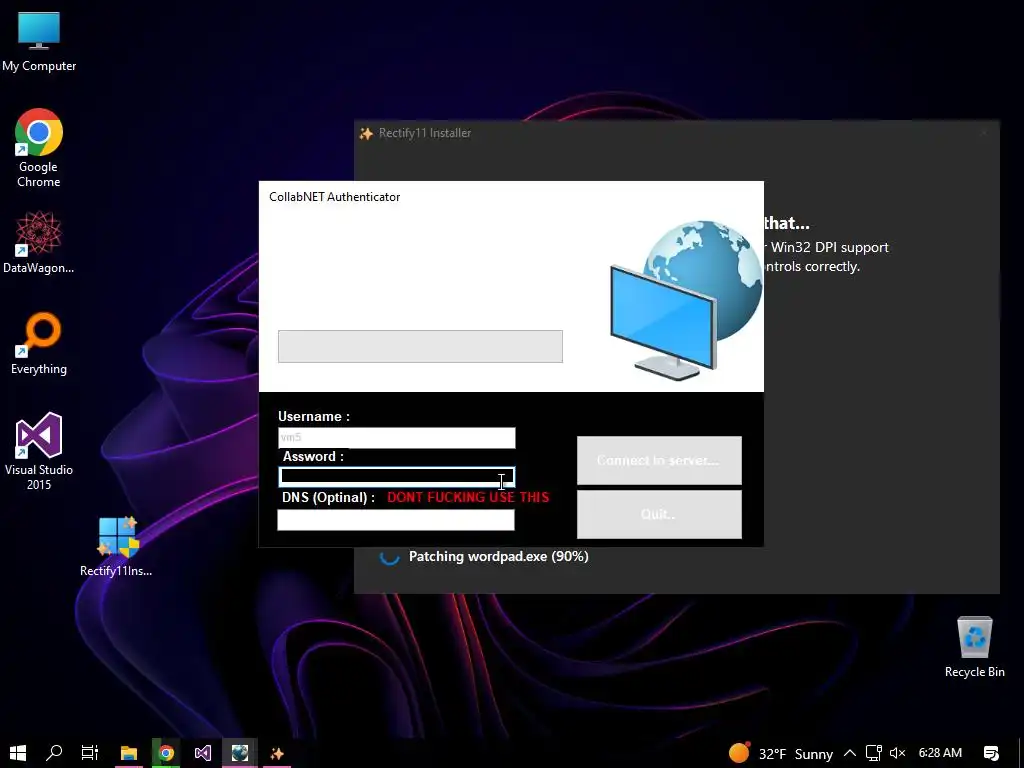Image resolution: width=1024 pixels, height=768 pixels.
Task: Open File Explorer from the taskbar
Action: point(129,753)
